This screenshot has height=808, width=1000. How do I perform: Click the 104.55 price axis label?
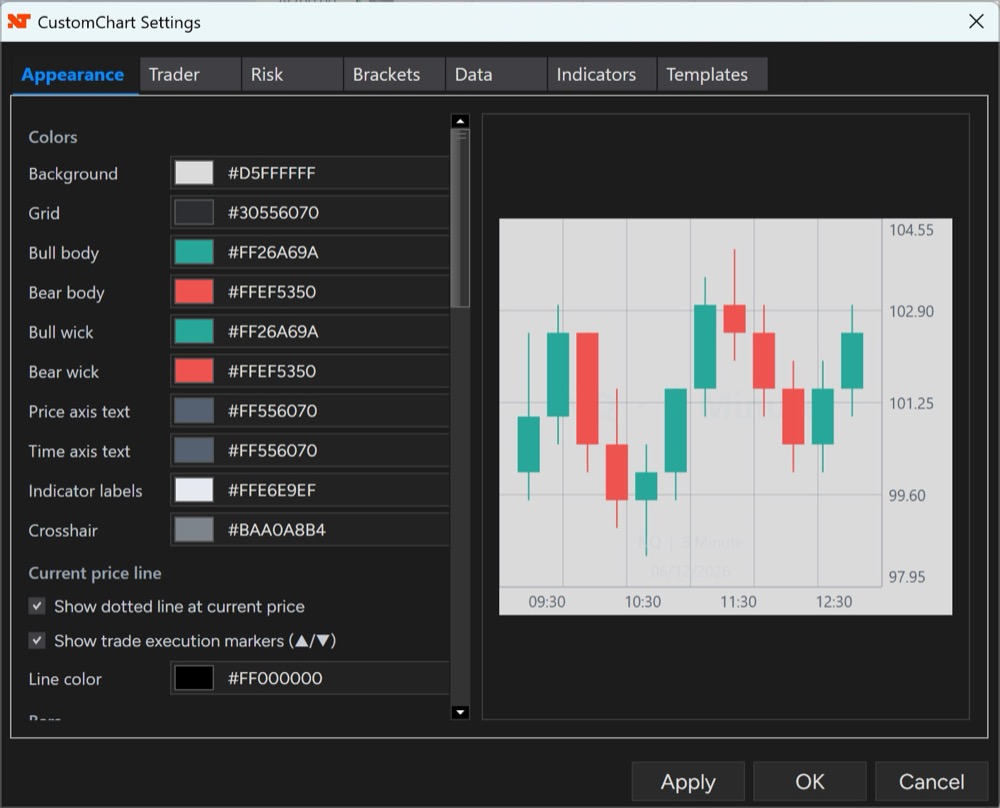[911, 230]
